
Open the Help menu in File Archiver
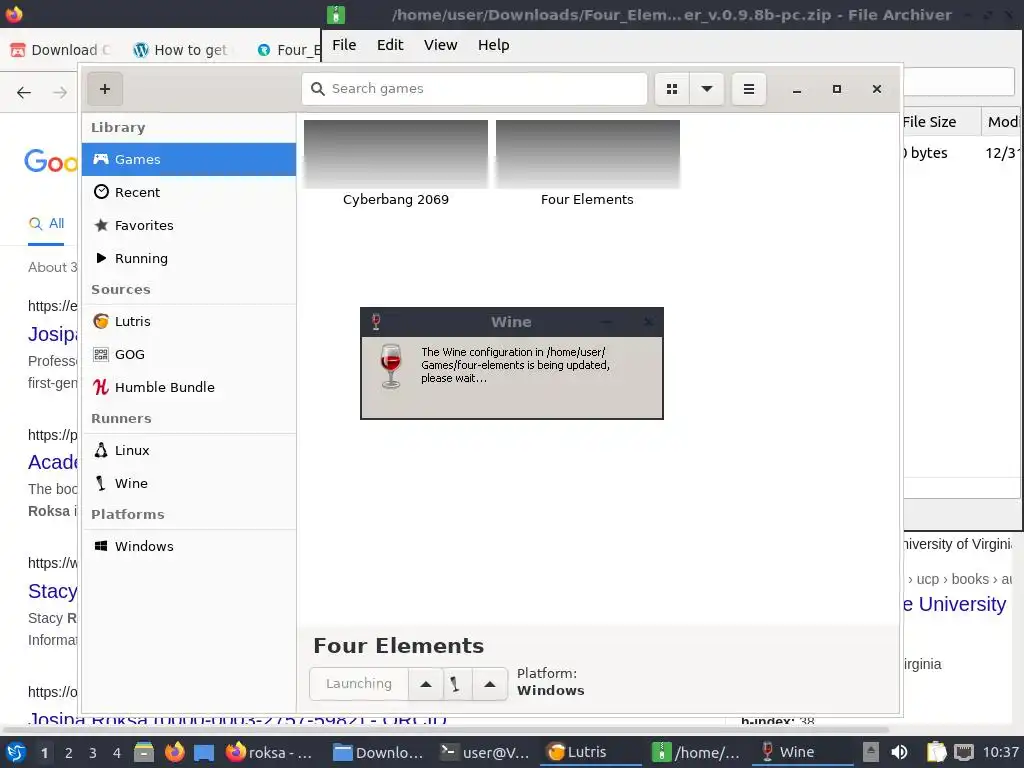click(493, 45)
